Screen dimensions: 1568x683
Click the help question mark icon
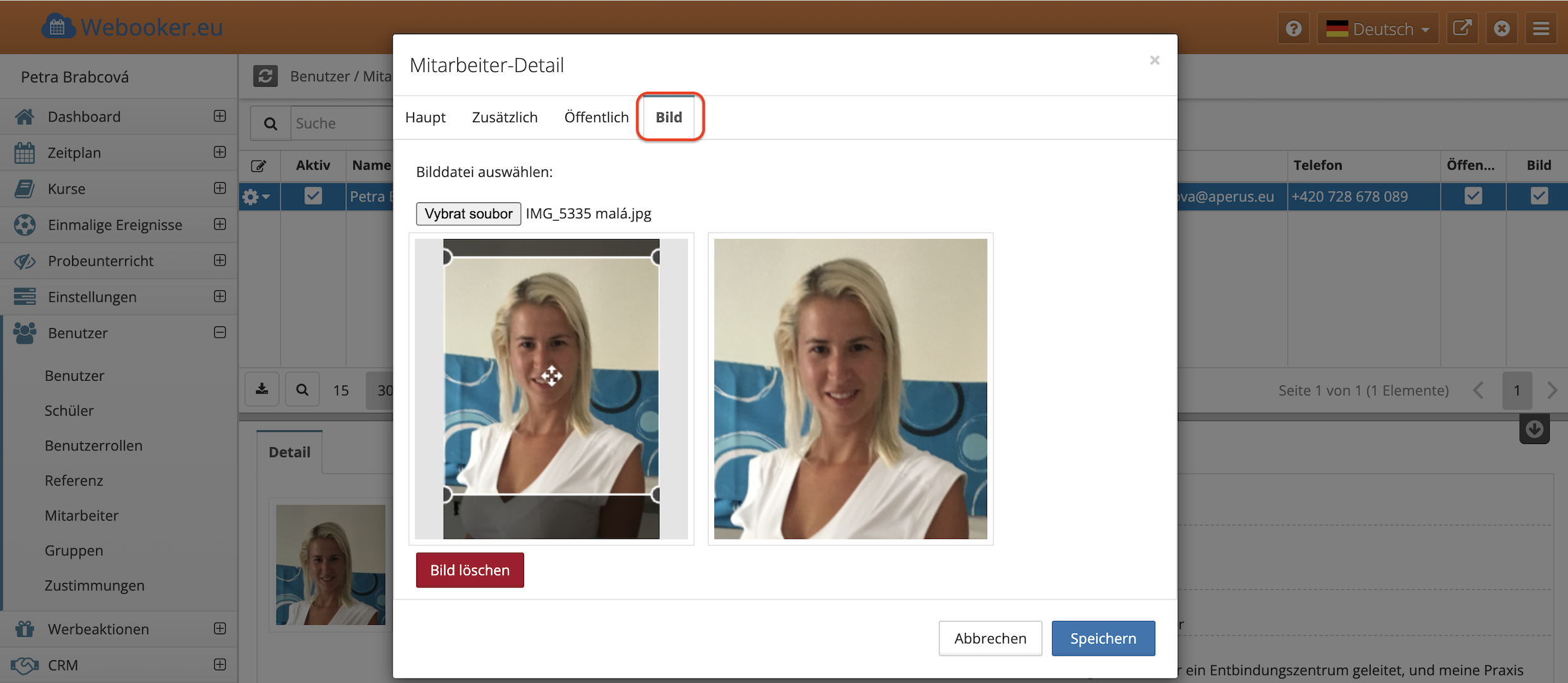(1294, 28)
